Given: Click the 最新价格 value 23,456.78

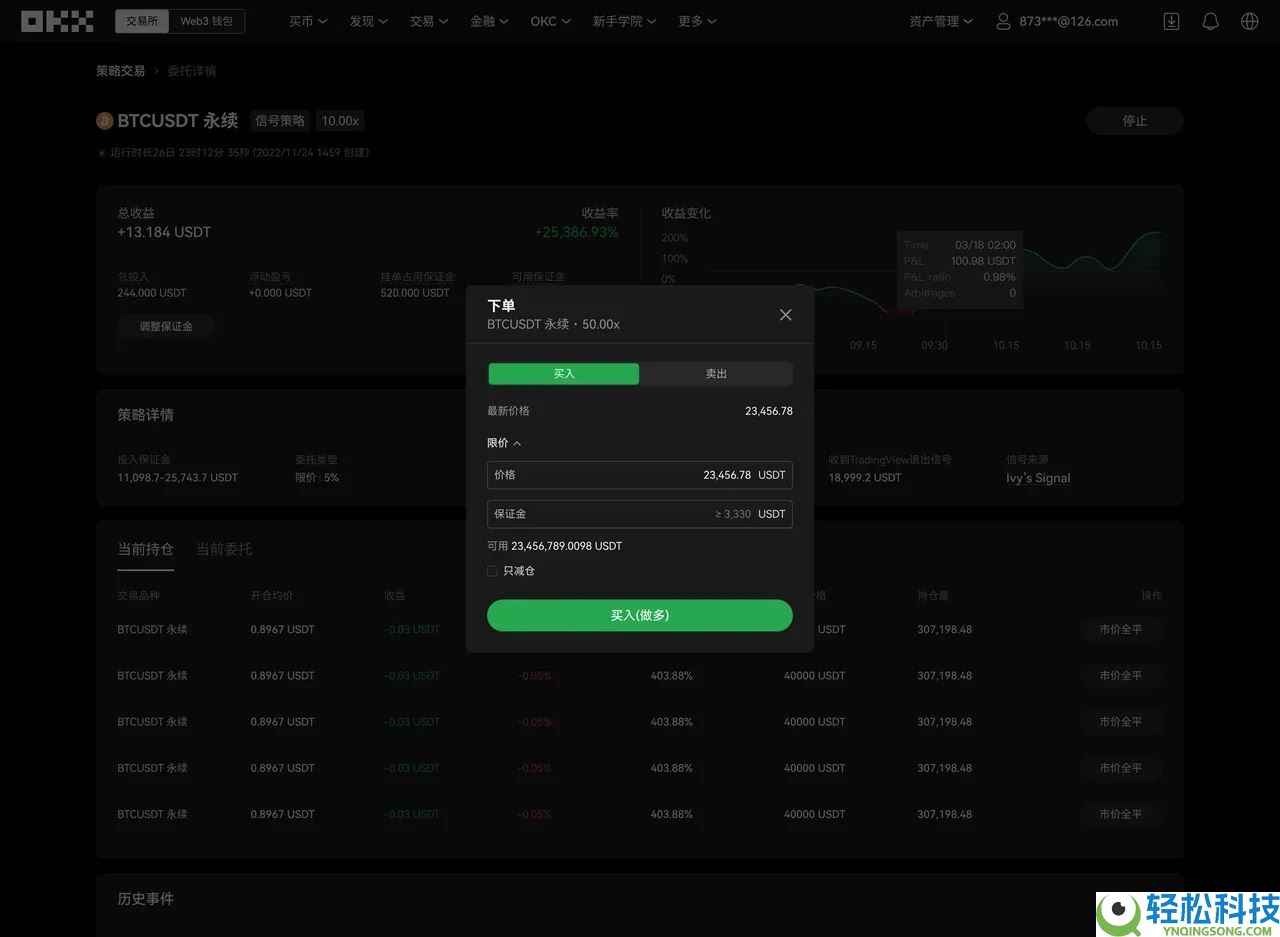Looking at the screenshot, I should point(769,411).
